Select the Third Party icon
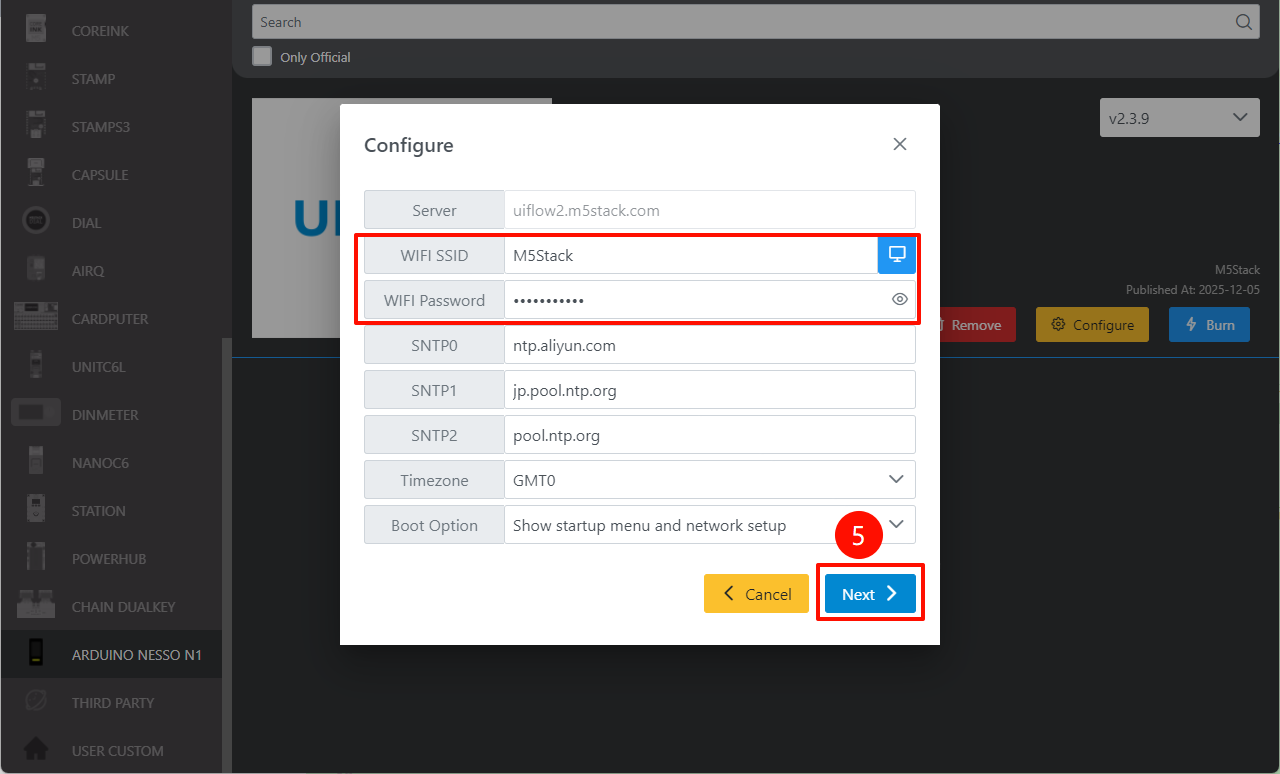This screenshot has height=774, width=1280. [36, 703]
